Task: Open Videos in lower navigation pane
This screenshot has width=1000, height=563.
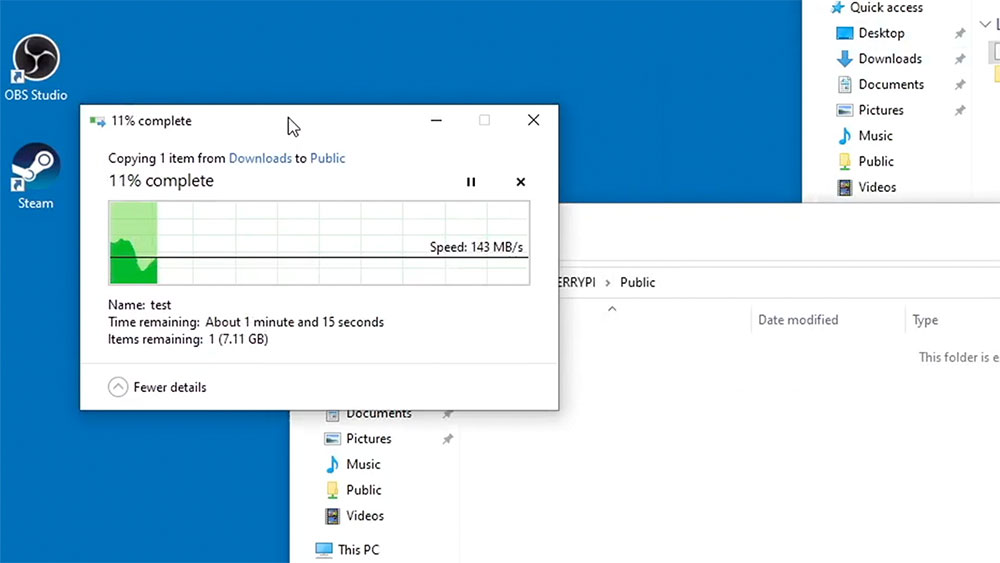Action: click(364, 516)
